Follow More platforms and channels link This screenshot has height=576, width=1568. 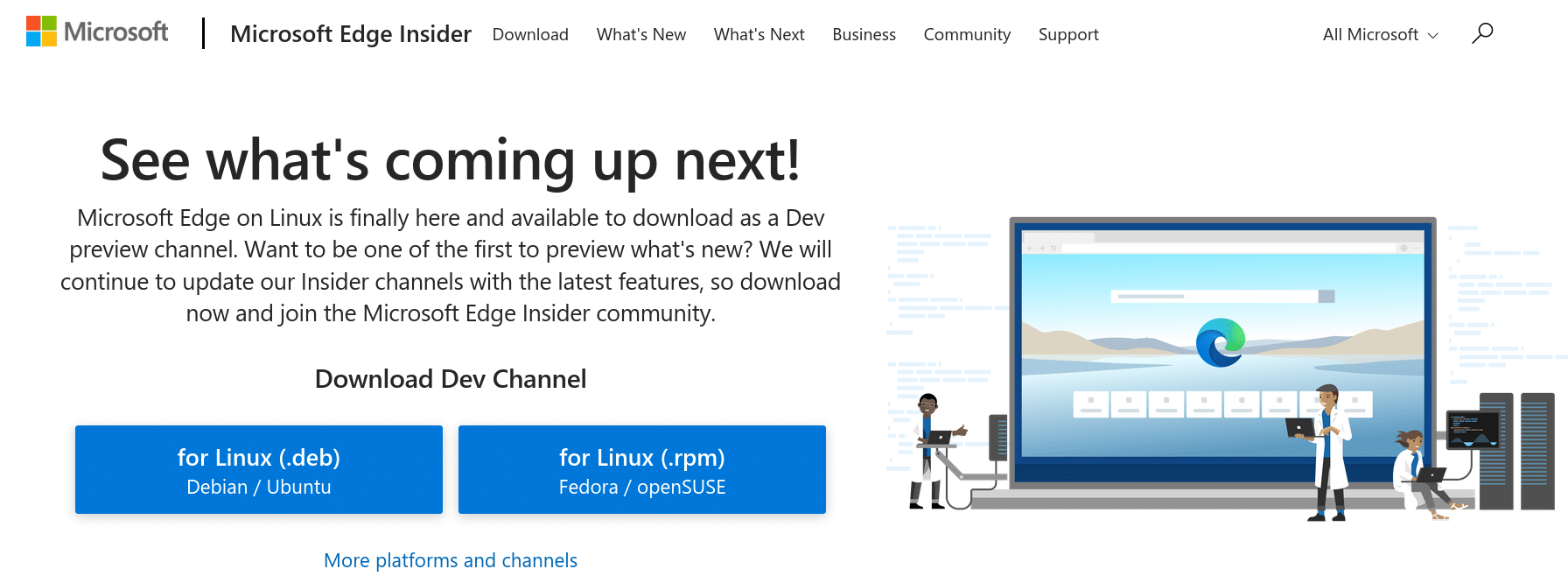click(451, 560)
